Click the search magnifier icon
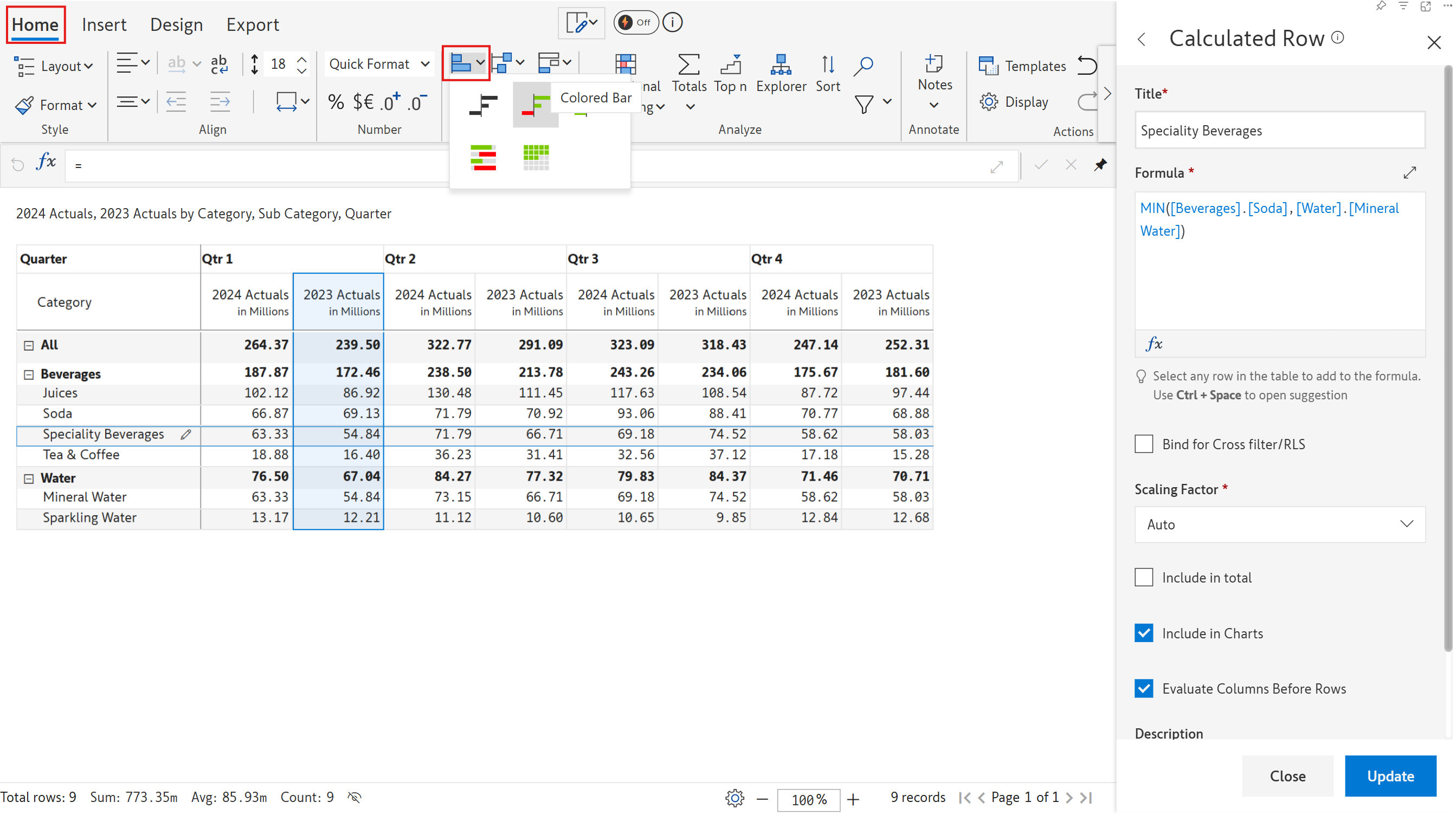The width and height of the screenshot is (1456, 815). (x=862, y=66)
